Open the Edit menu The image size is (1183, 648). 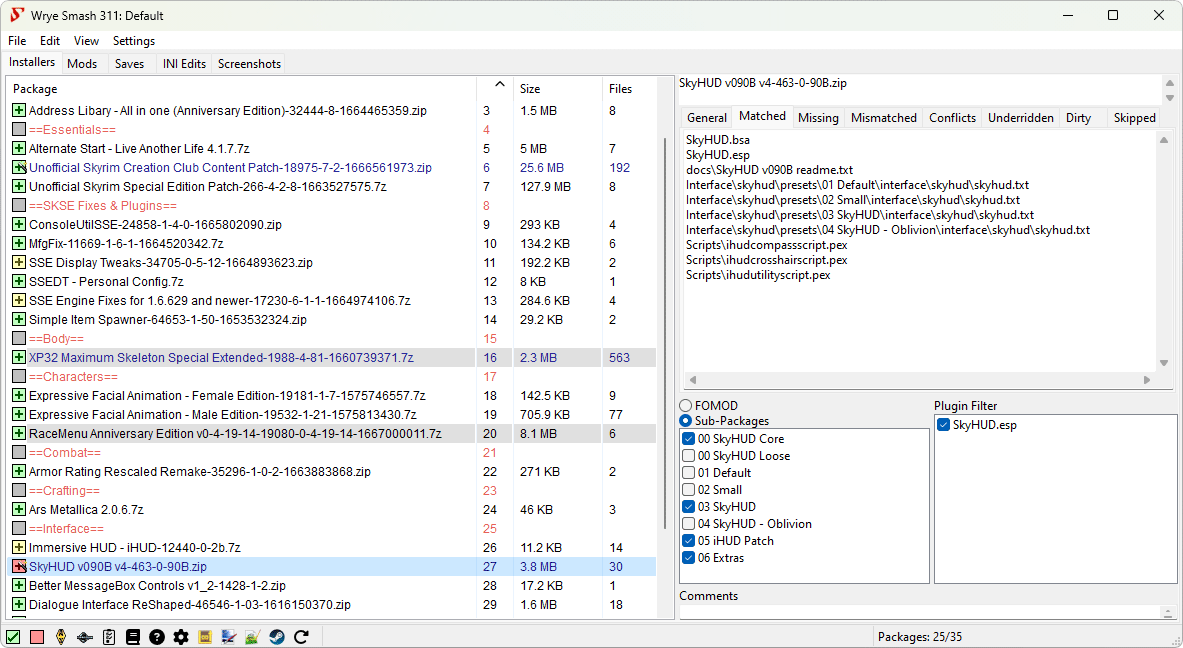tap(50, 41)
